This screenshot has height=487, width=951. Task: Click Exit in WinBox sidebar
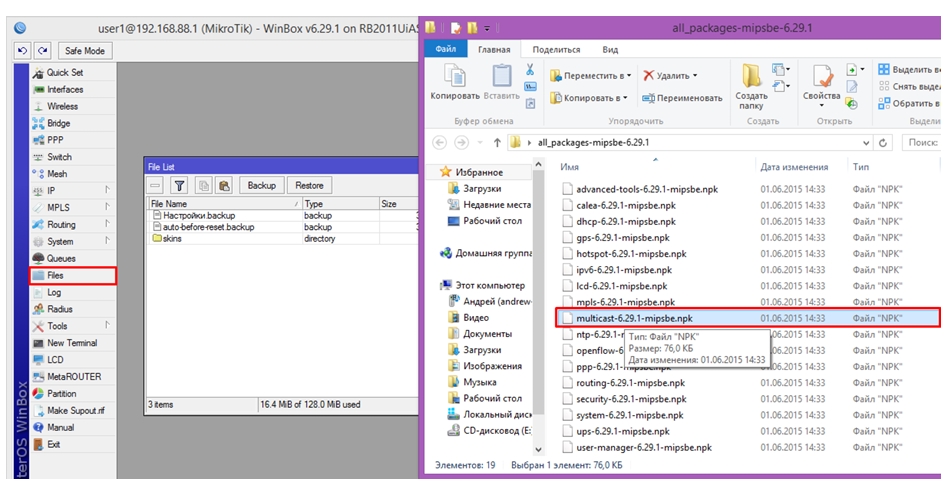(73, 445)
